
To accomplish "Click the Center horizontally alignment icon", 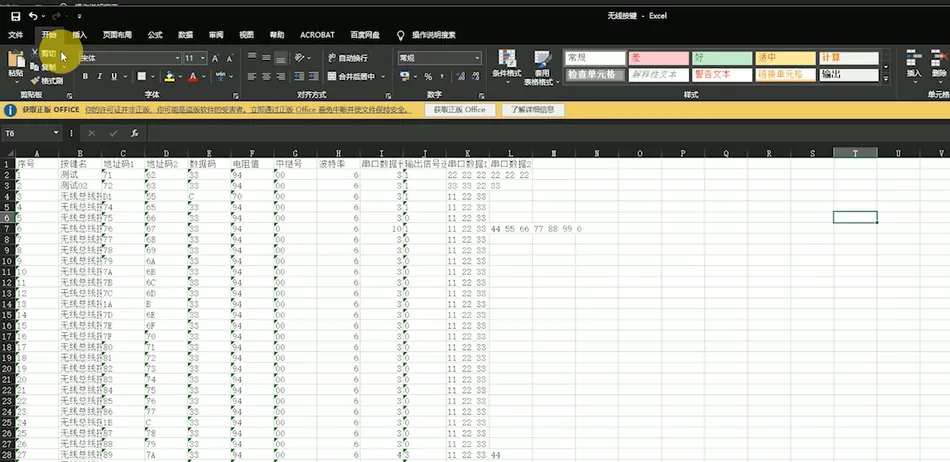I will (x=266, y=76).
